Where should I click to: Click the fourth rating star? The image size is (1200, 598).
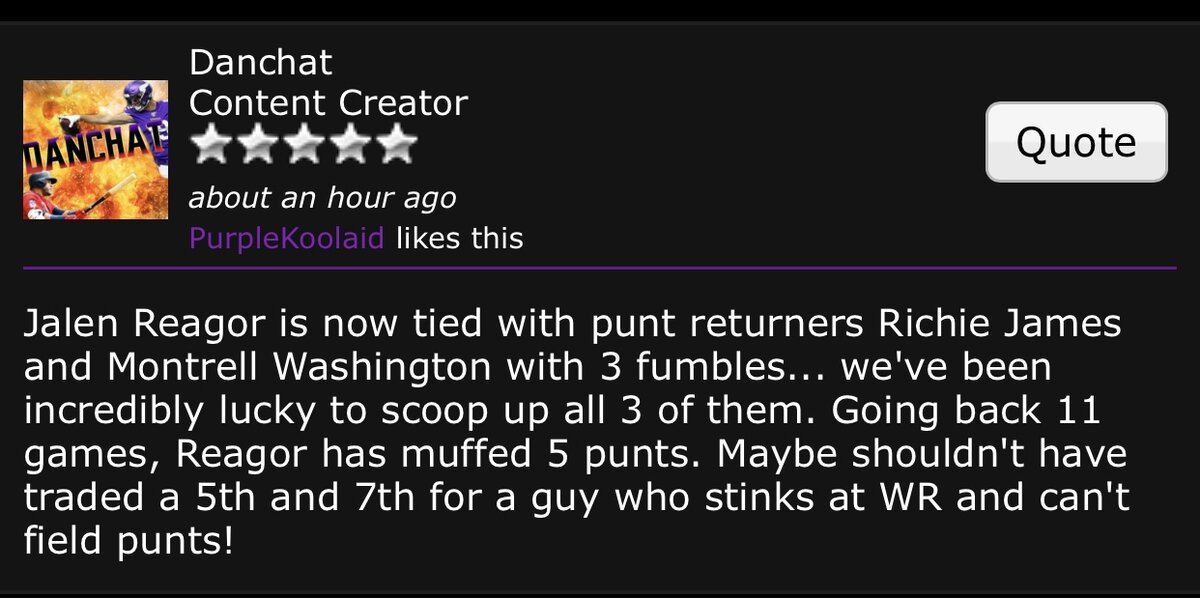coord(350,146)
